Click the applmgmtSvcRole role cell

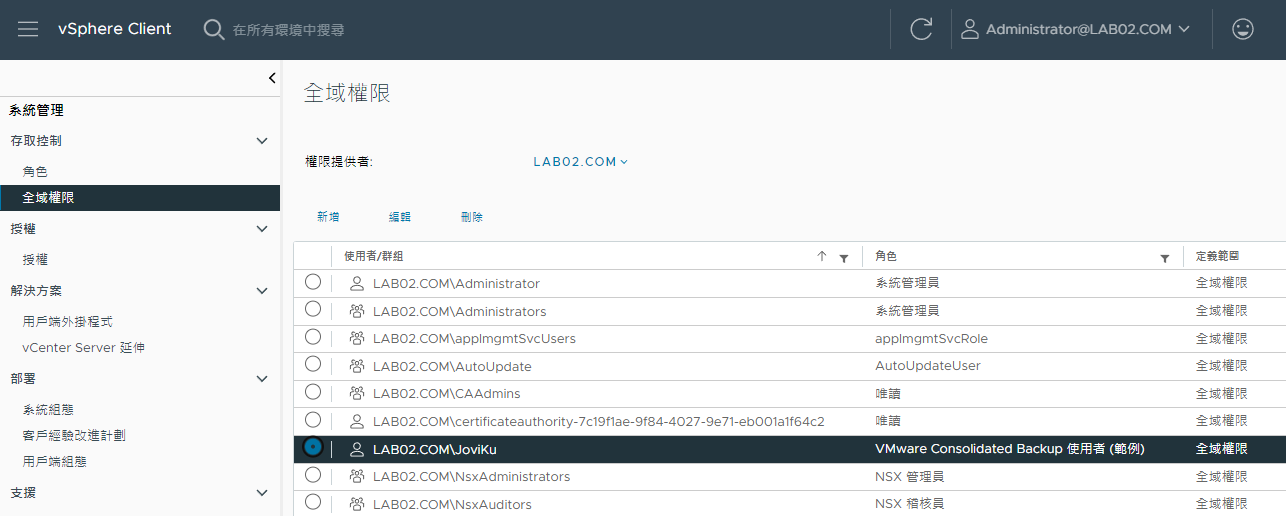(931, 339)
